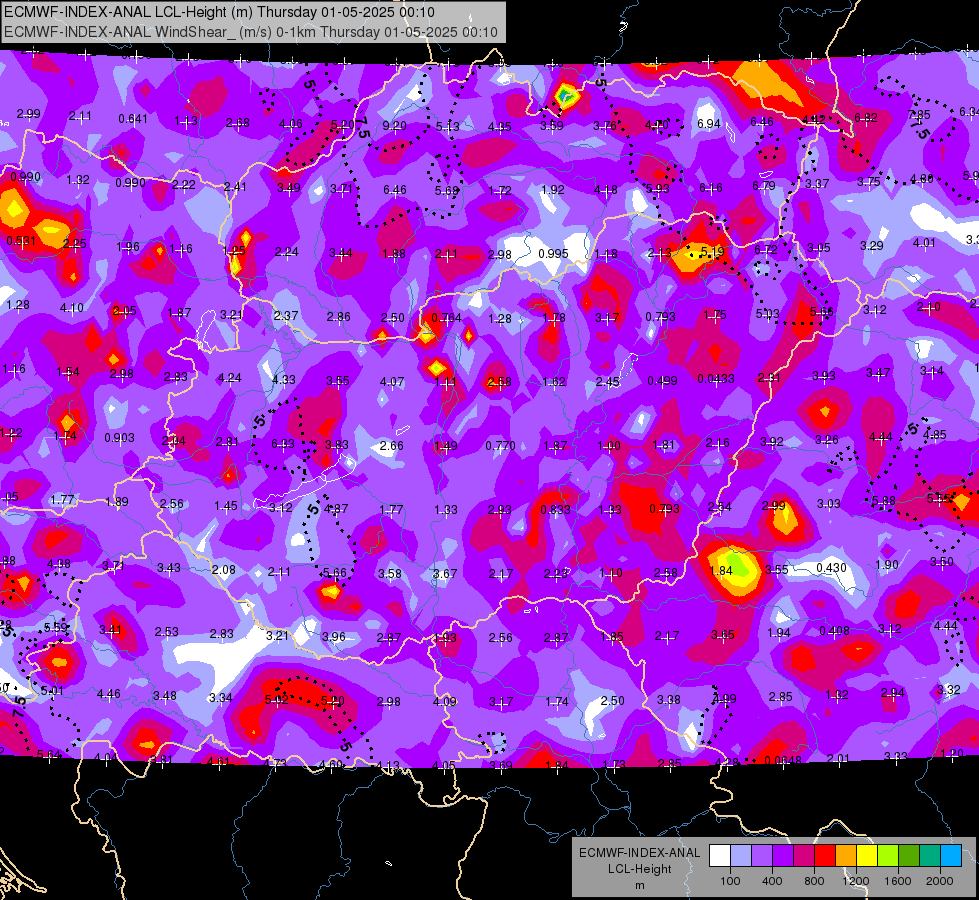
Task: Click the wind shear value 0.770
Action: click(x=501, y=445)
